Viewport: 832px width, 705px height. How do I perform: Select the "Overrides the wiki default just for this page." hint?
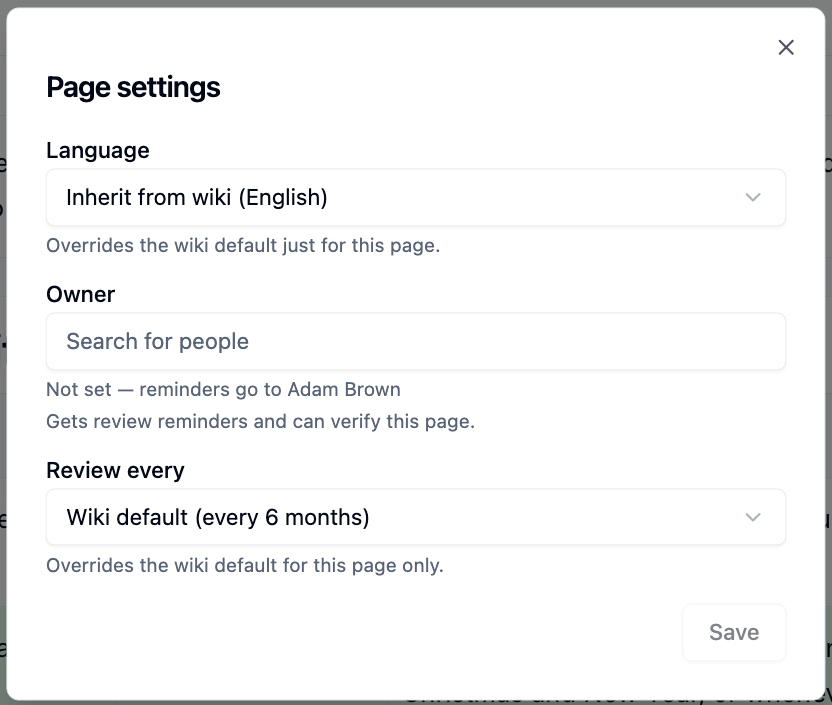[x=243, y=246]
